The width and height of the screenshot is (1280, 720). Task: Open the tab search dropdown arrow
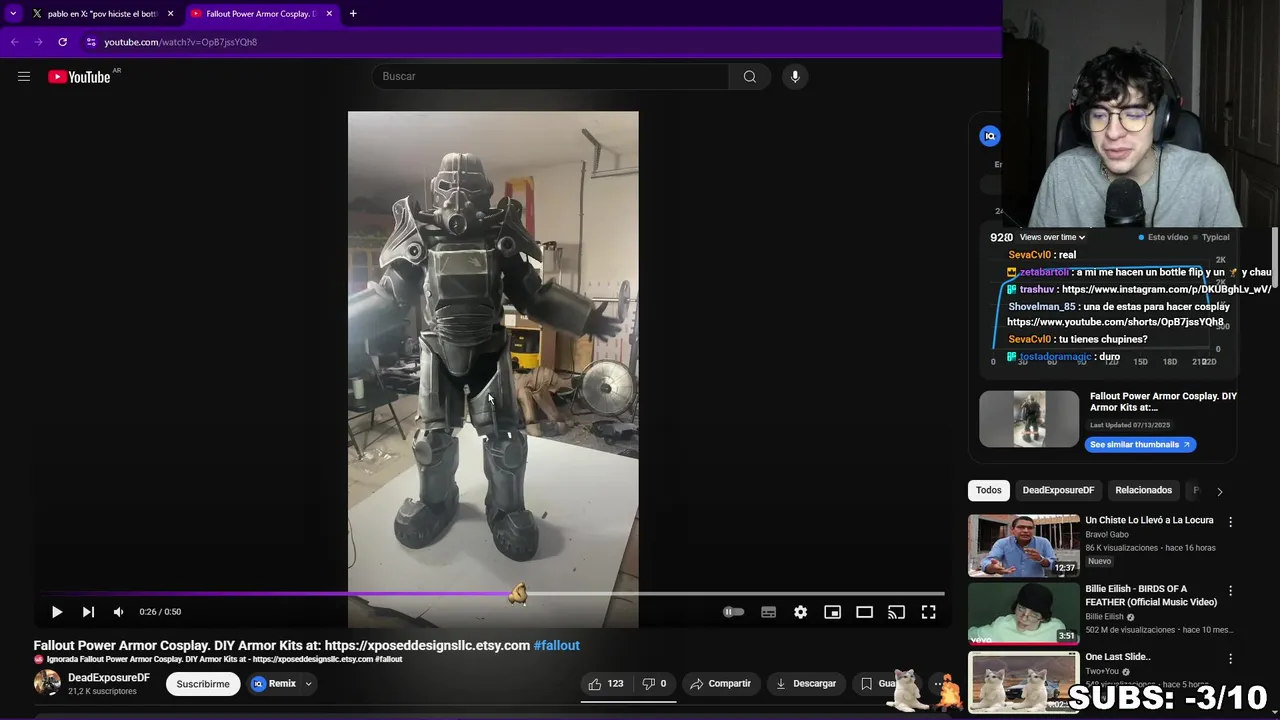pyautogui.click(x=13, y=14)
